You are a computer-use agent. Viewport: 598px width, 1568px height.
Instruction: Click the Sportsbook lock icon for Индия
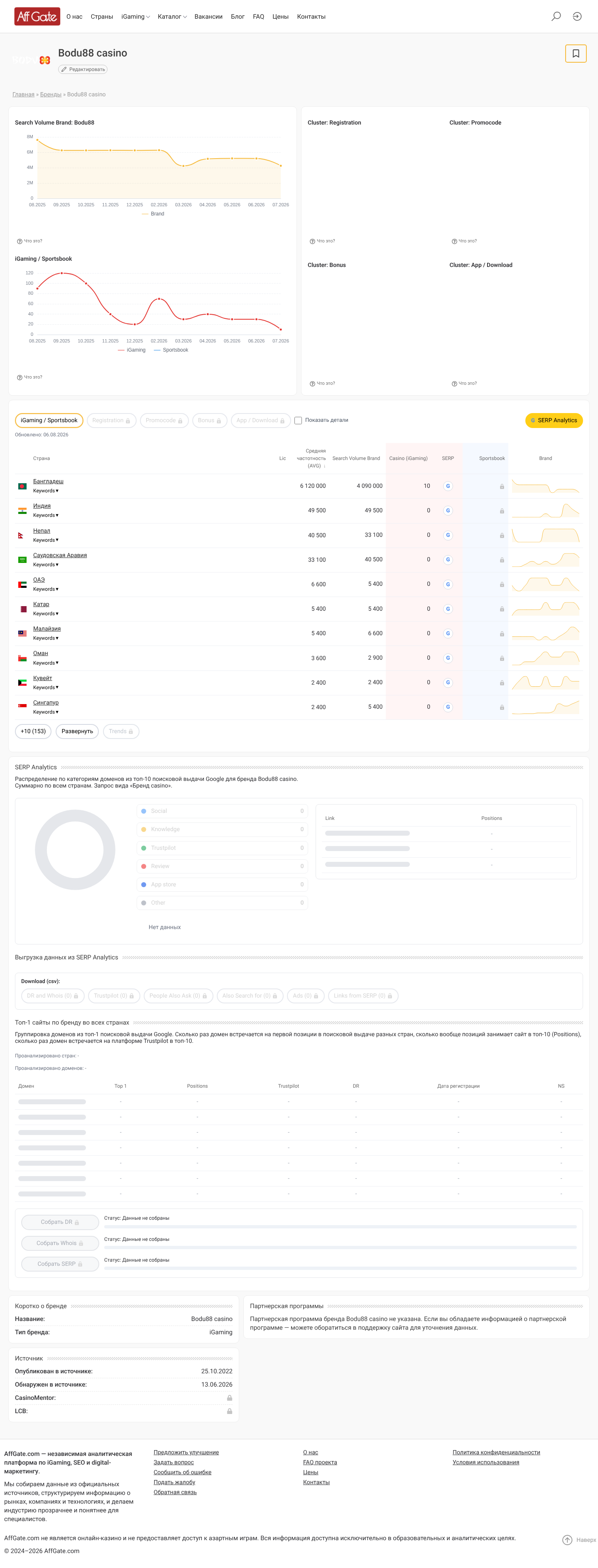(x=502, y=511)
